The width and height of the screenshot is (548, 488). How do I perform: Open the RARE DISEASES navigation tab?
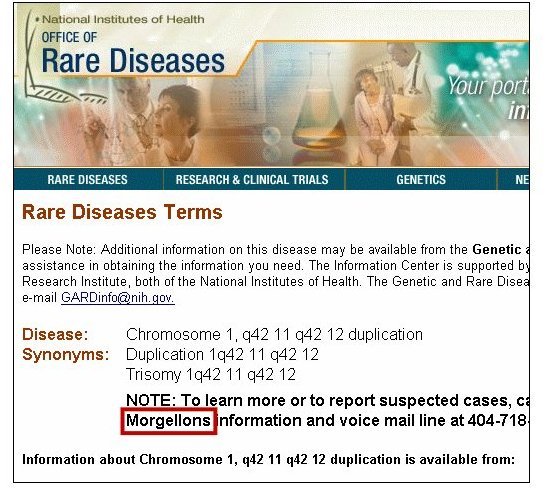[x=88, y=179]
